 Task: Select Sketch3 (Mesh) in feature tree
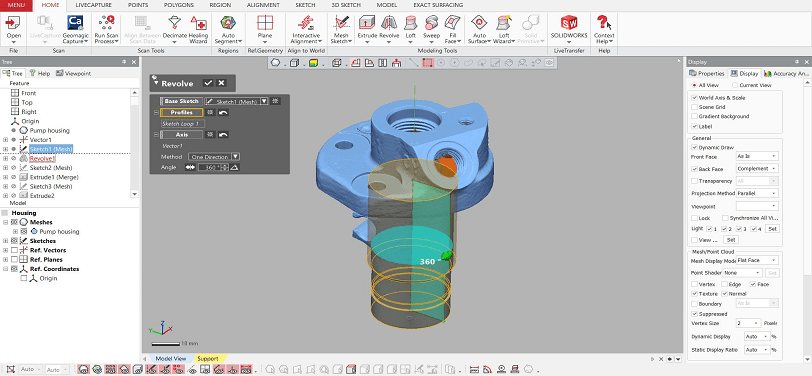pyautogui.click(x=51, y=186)
